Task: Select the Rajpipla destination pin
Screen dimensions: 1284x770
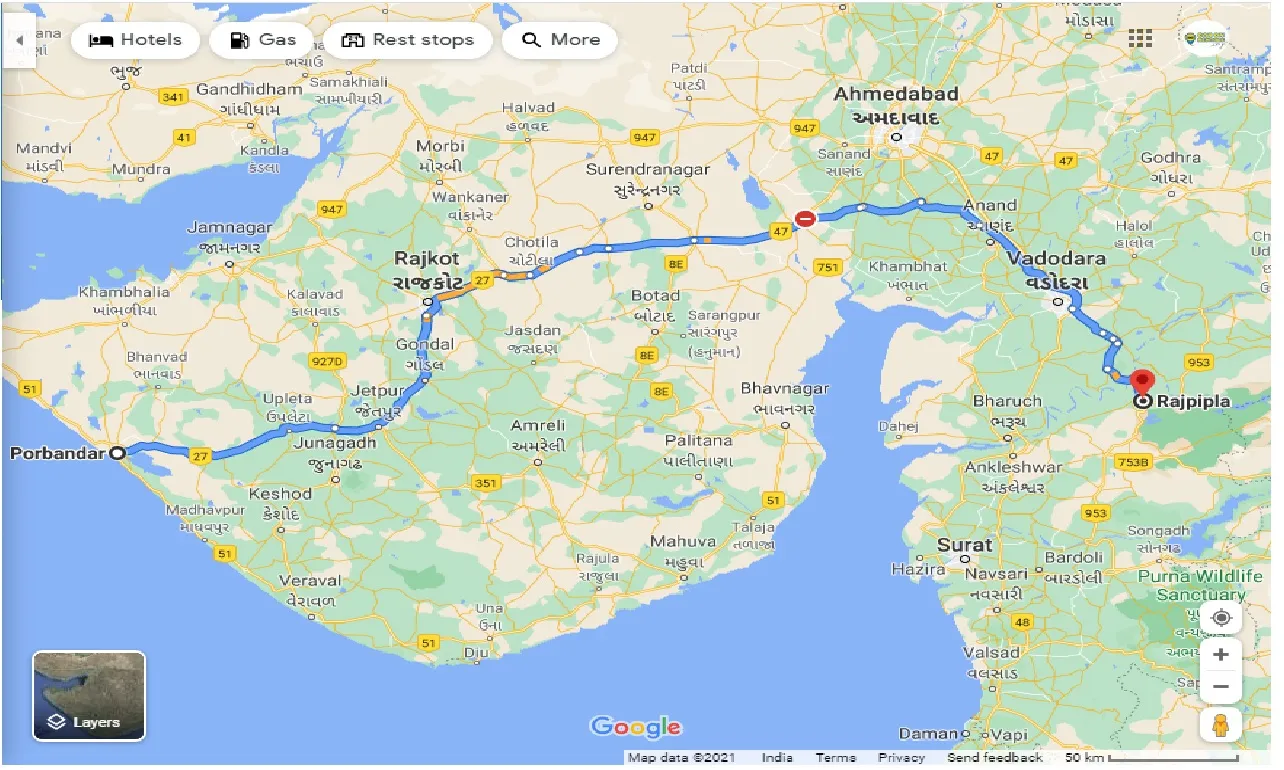Action: 1143,381
